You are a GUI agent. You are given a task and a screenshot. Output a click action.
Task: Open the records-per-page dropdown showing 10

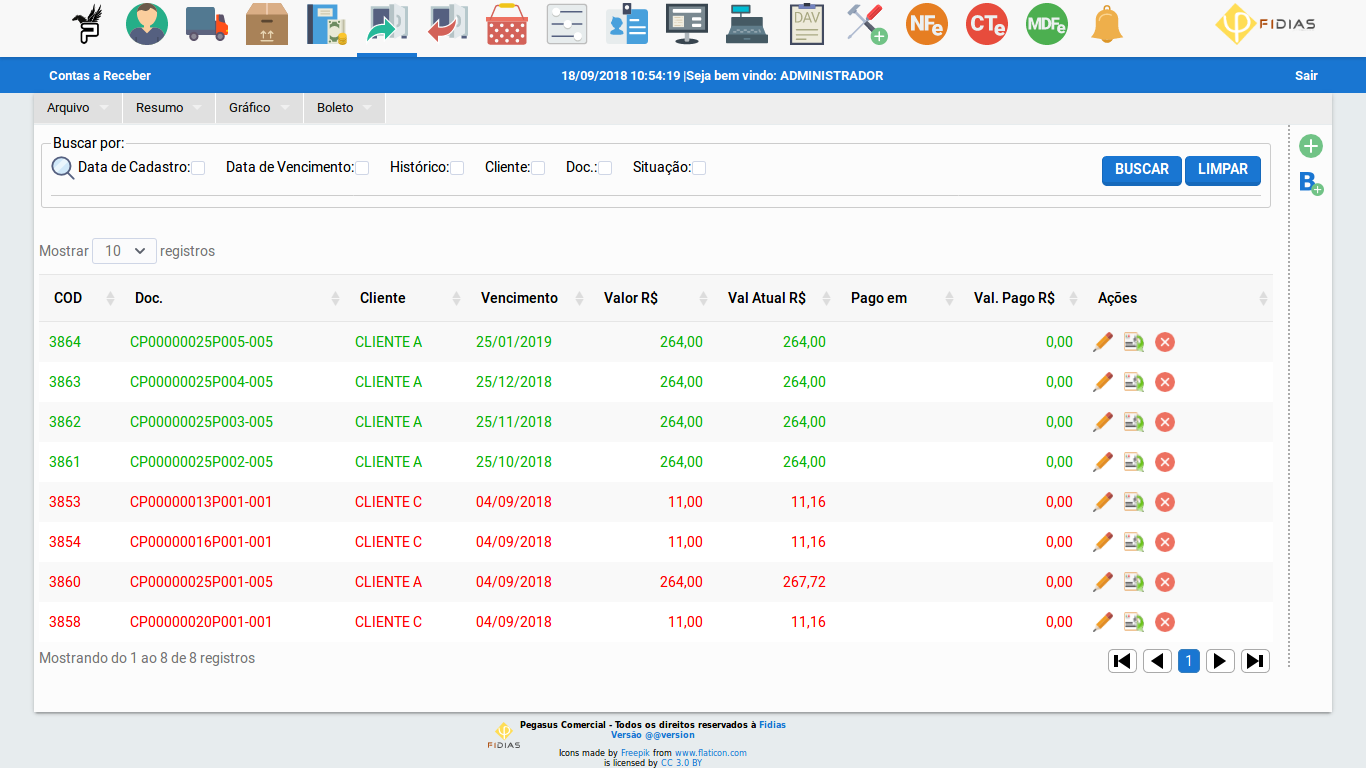(x=123, y=251)
